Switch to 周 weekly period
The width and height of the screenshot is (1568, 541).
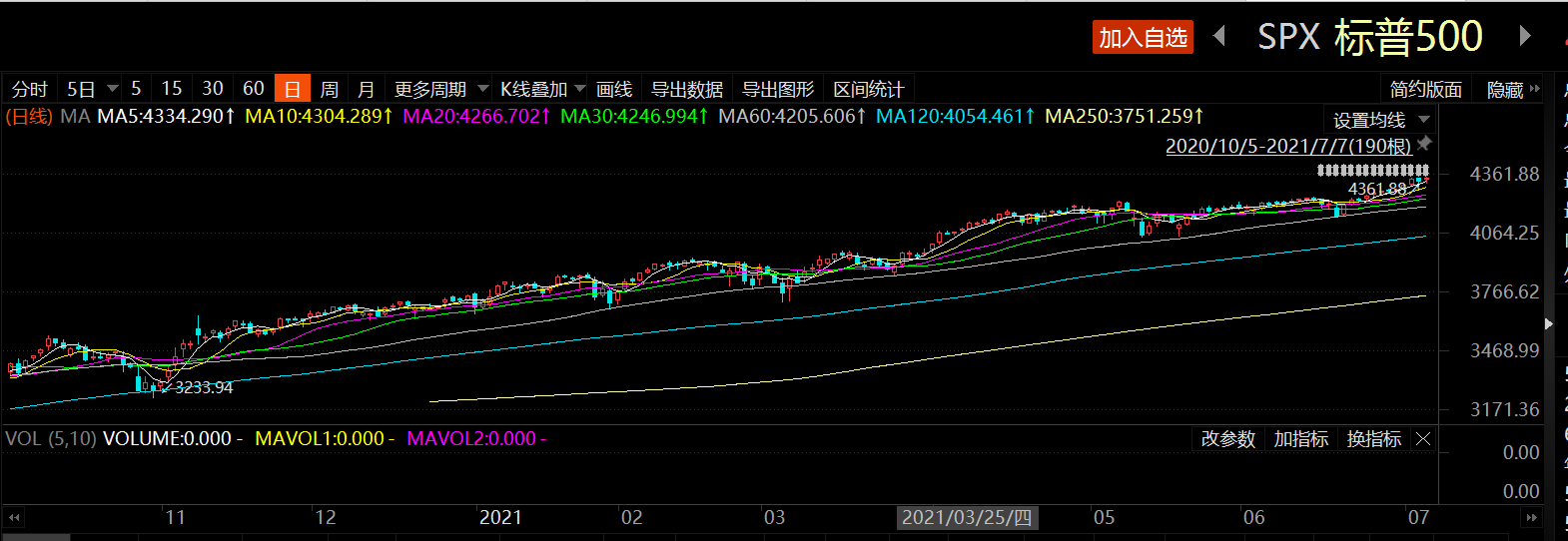click(330, 89)
